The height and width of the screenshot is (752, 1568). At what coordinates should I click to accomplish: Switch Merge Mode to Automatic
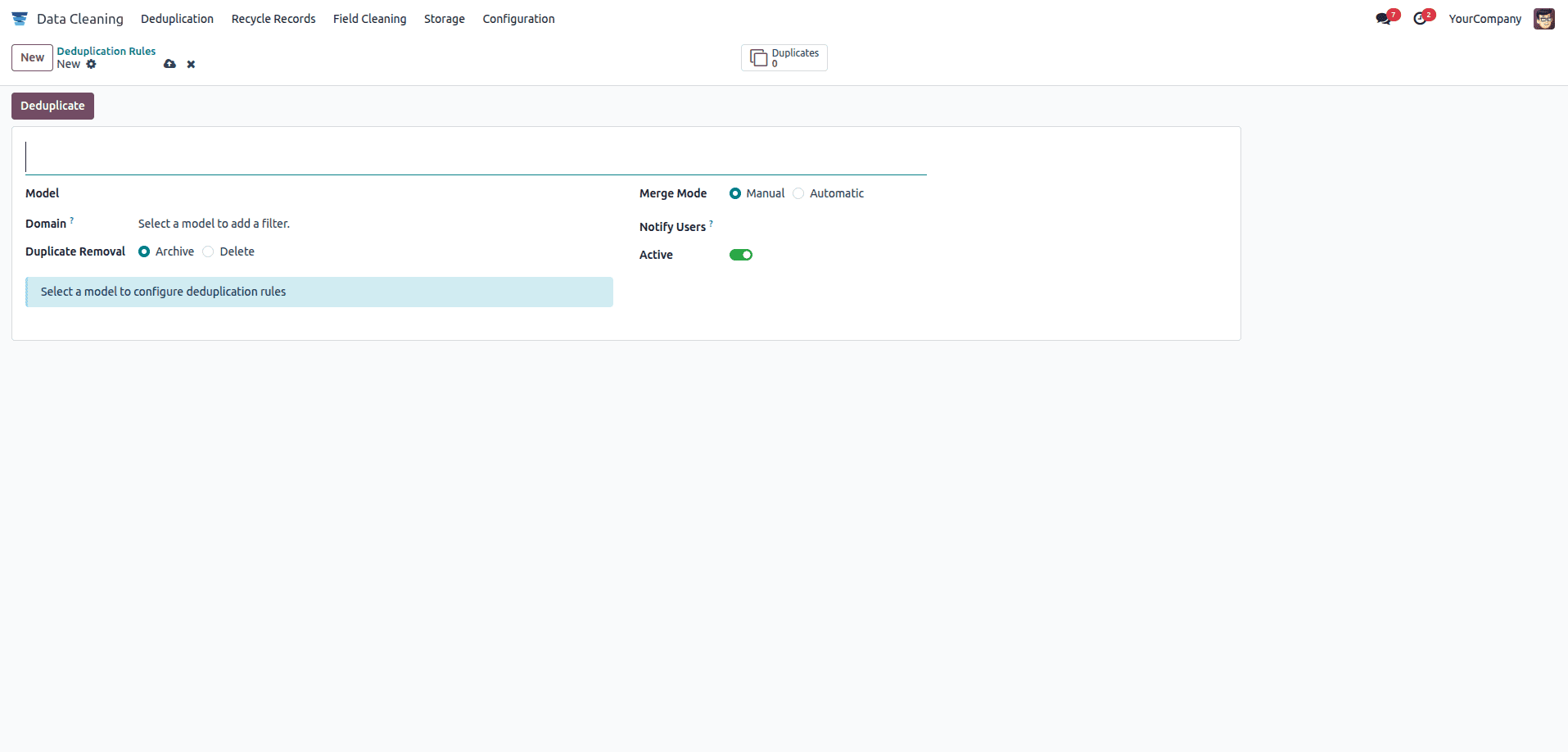point(798,193)
